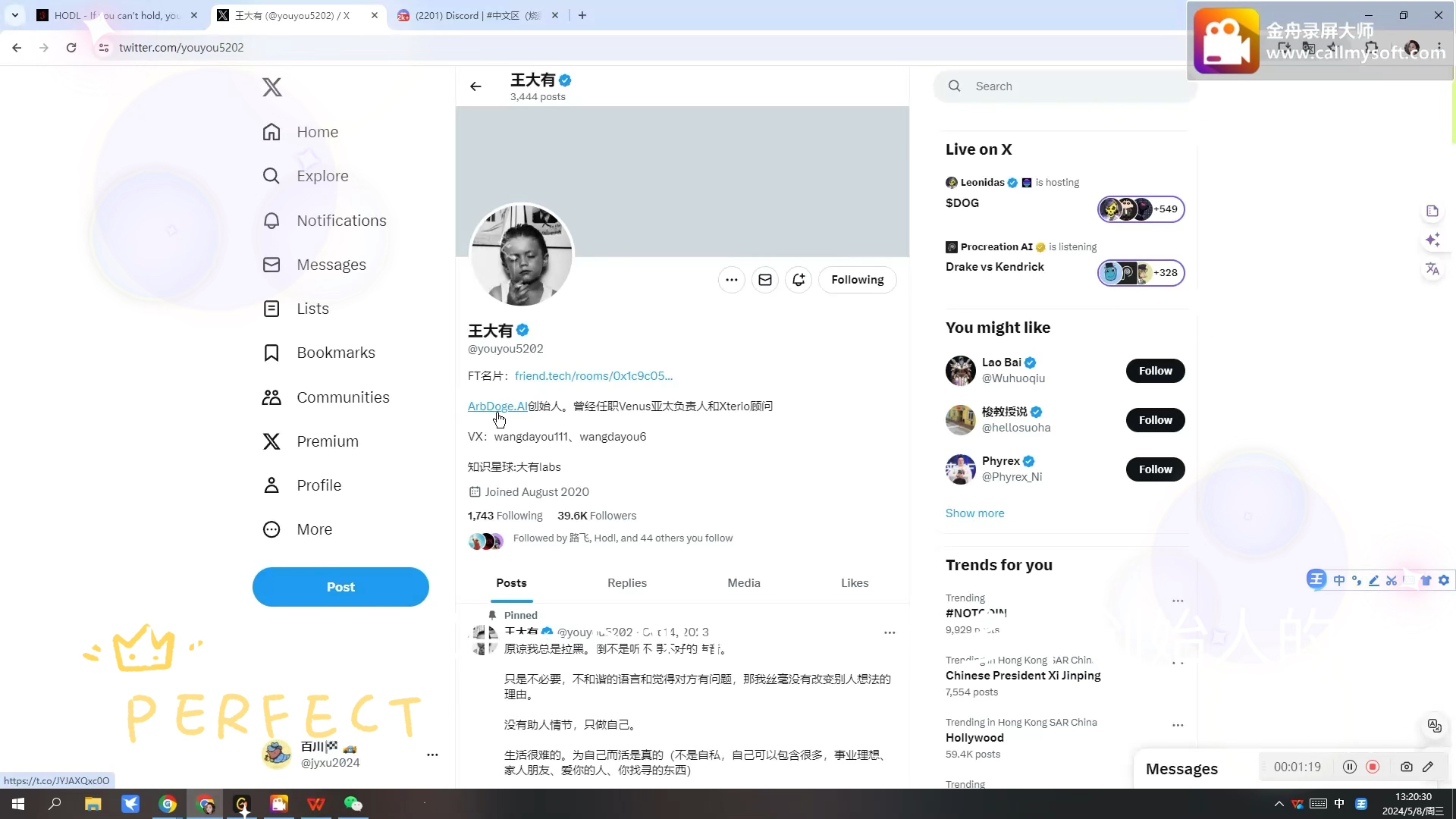Follow 梭教授说 account
The height and width of the screenshot is (819, 1456).
coord(1155,420)
